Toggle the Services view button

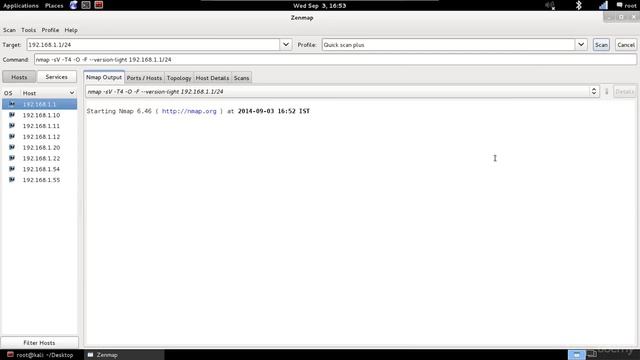[57, 77]
